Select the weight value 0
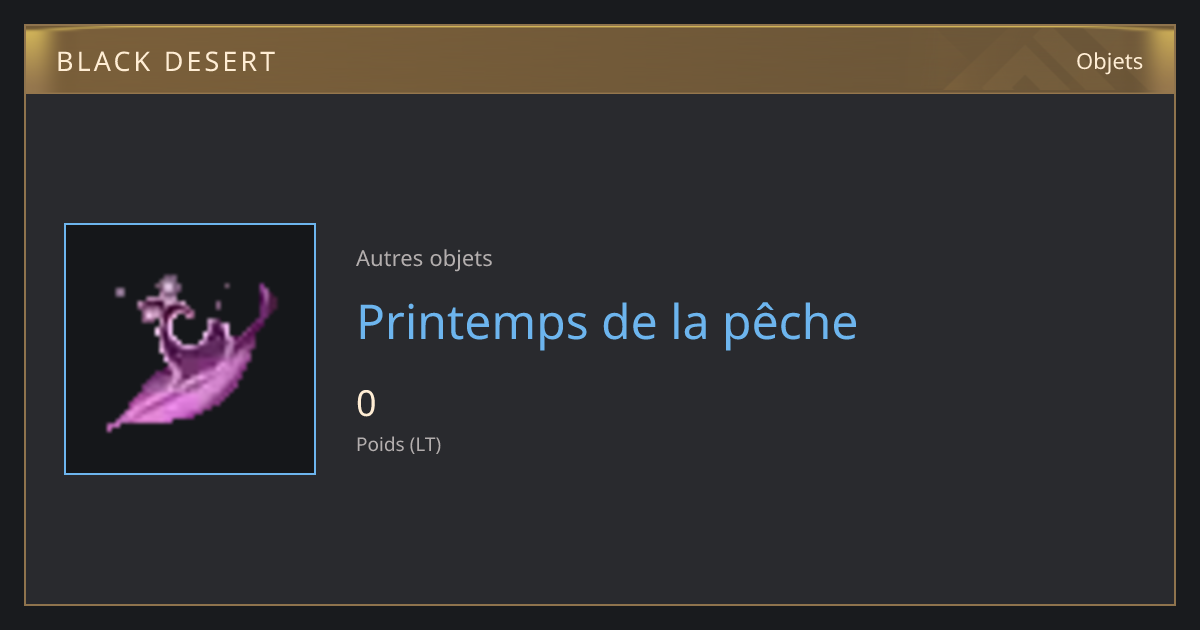Viewport: 1200px width, 630px height. [366, 403]
